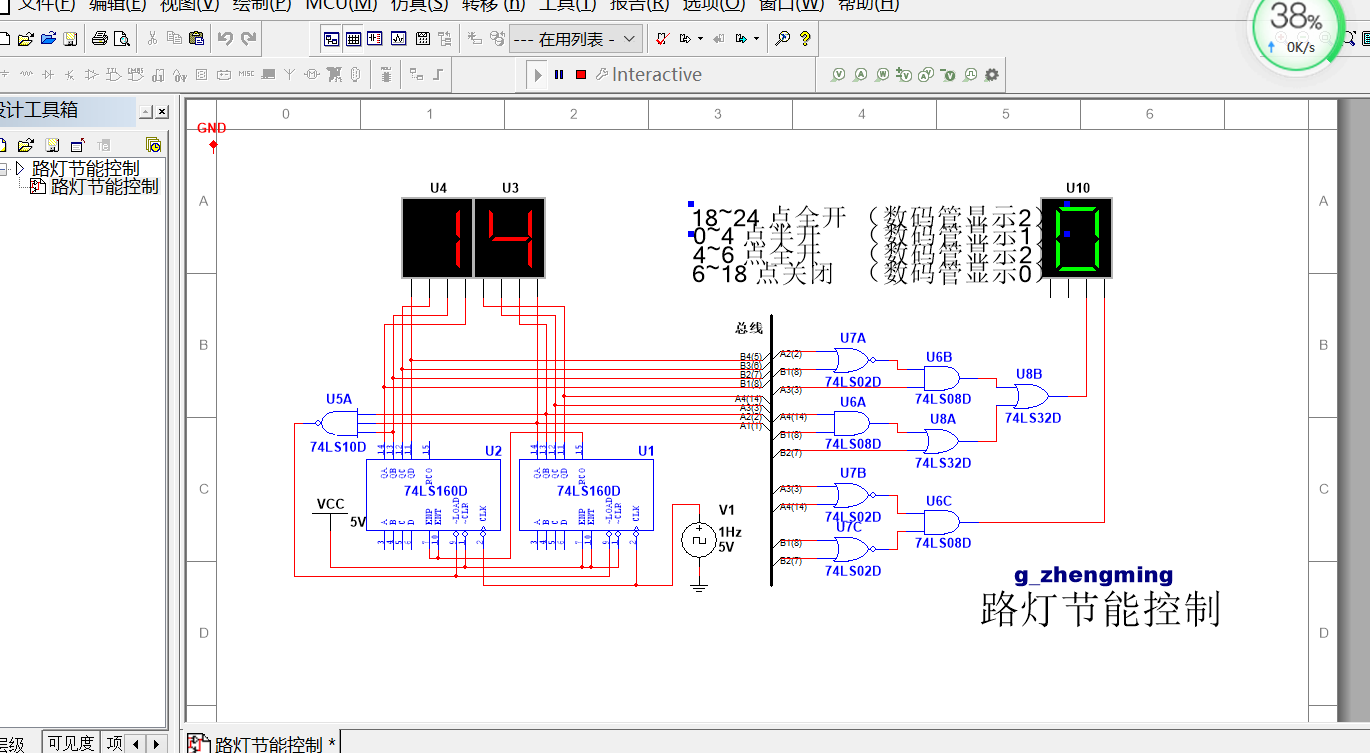Screen dimensions: 1370x753
Task: Place a power probe (W)
Action: coord(883,75)
